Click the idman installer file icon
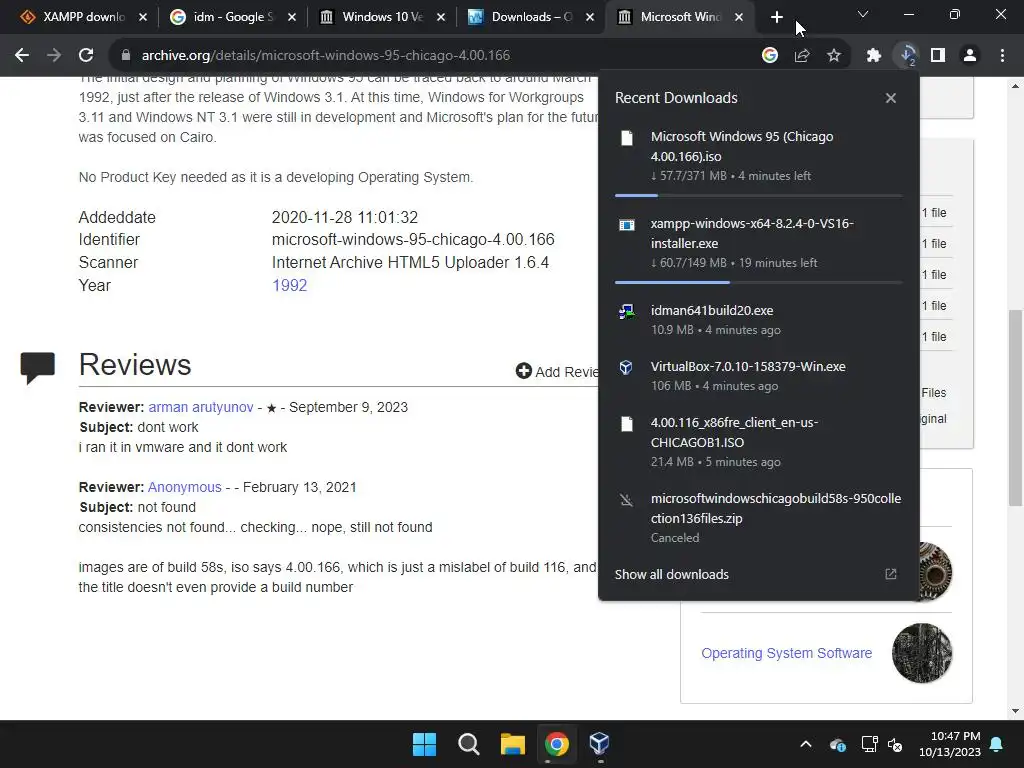This screenshot has width=1024, height=768. [627, 312]
